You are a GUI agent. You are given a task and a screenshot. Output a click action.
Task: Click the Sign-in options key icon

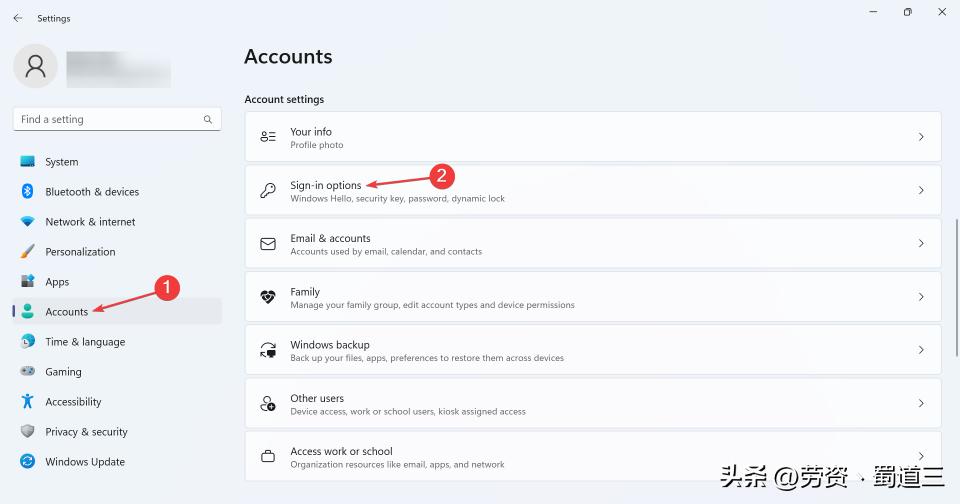click(x=268, y=191)
